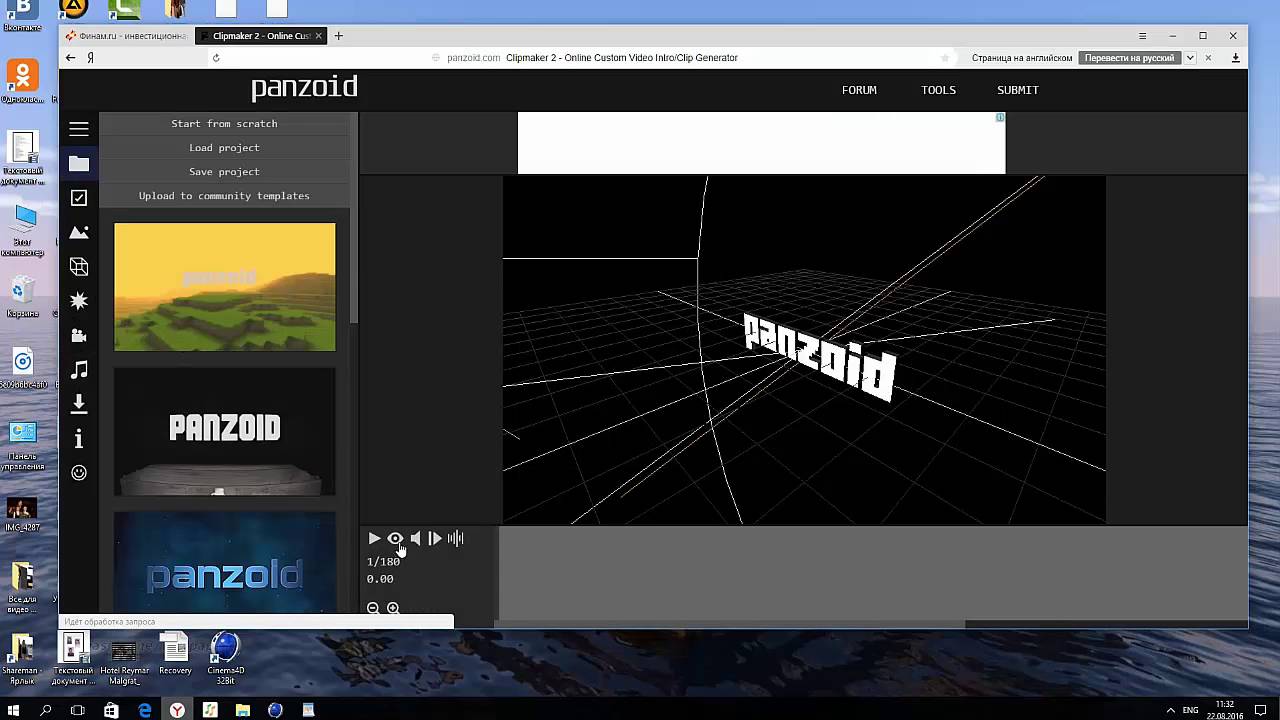Open the info 'i' icon in sidebar
Screen dimensions: 1280x720
[x=79, y=439]
